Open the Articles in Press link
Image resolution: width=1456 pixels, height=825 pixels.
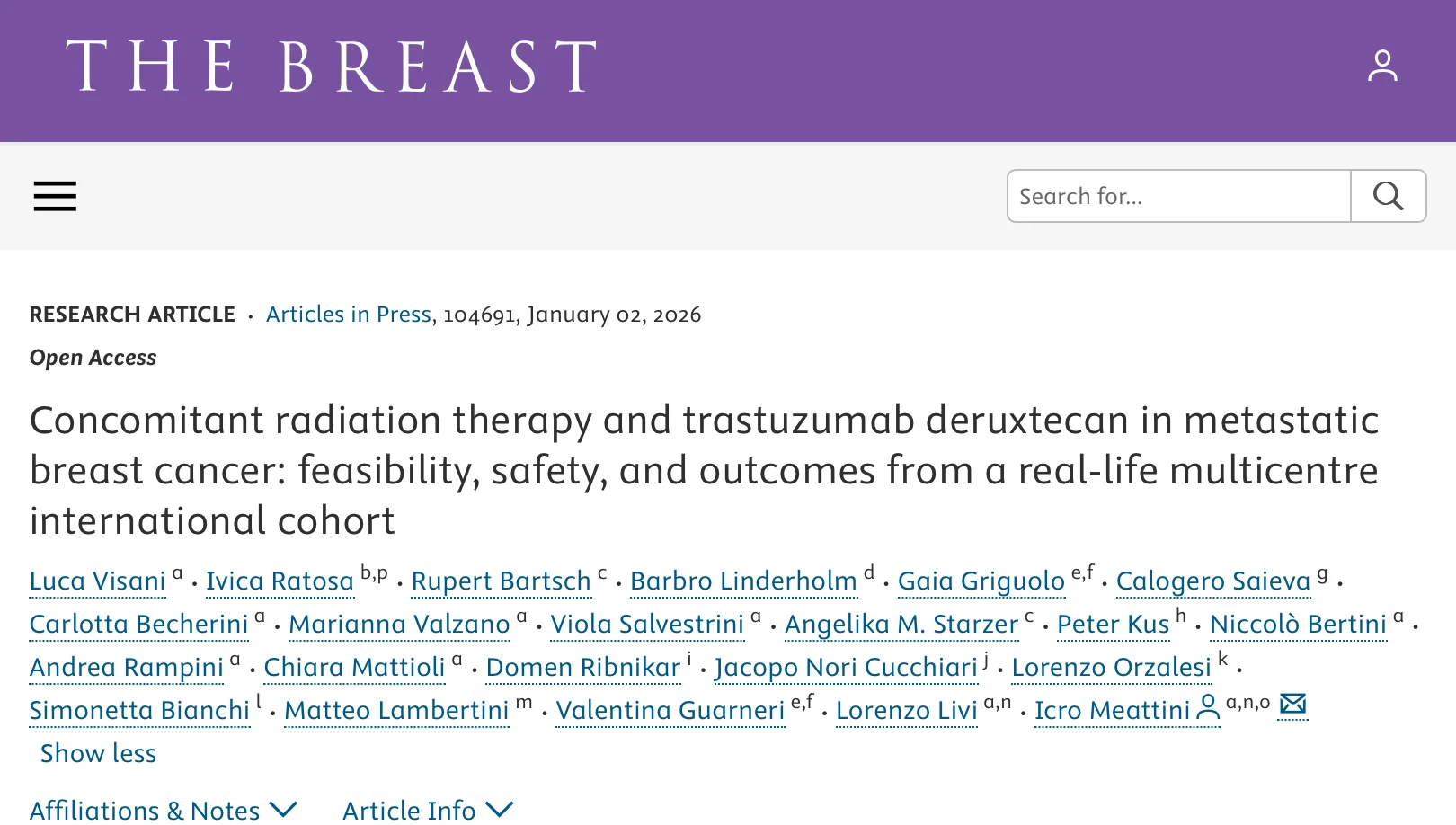coord(348,315)
